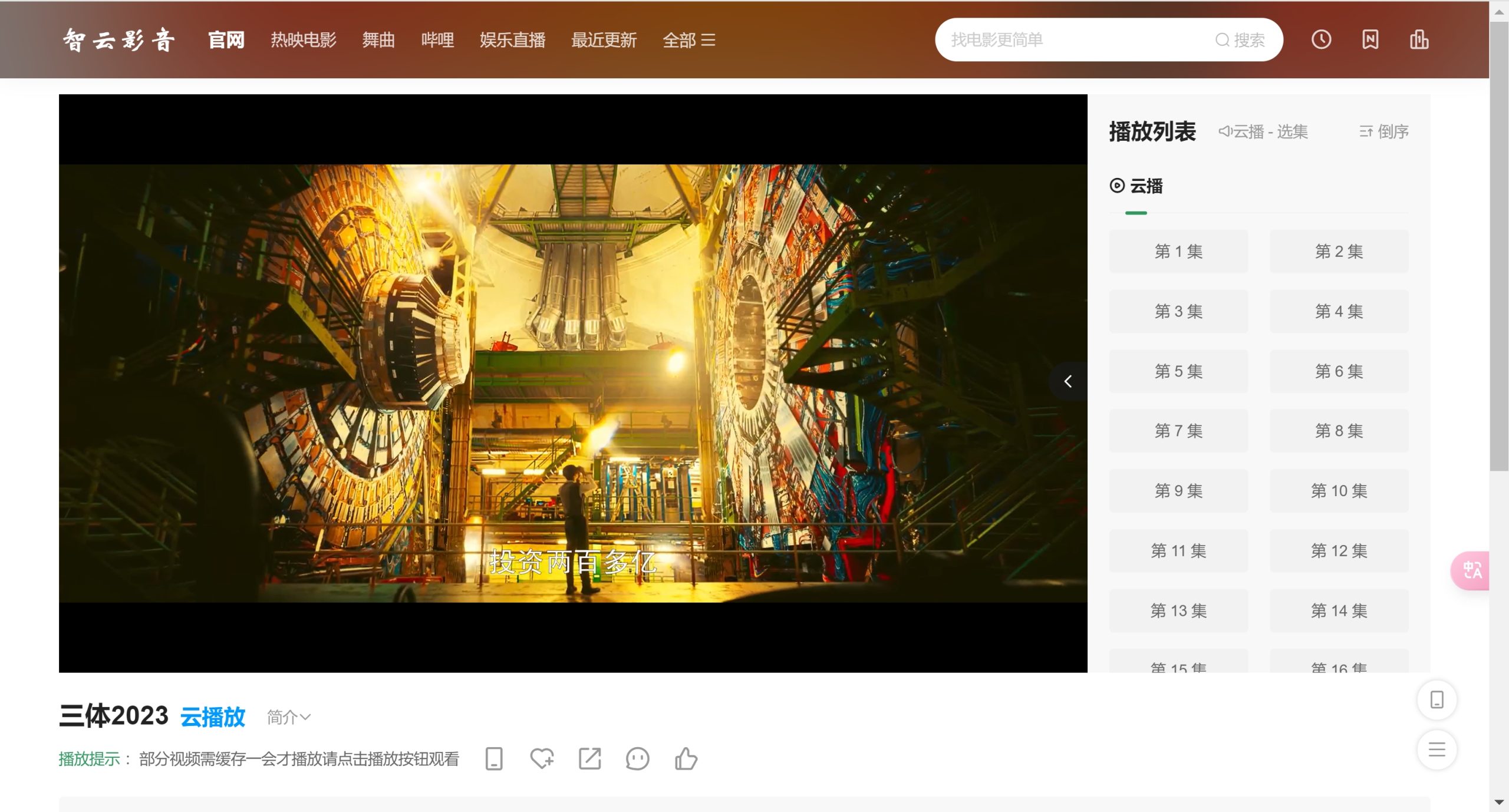The height and width of the screenshot is (812, 1509).
Task: Play episode 第 14 集
Action: tap(1339, 610)
